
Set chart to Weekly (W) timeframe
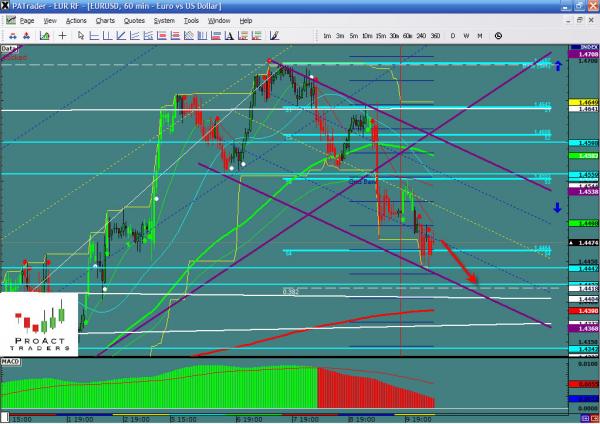(467, 35)
